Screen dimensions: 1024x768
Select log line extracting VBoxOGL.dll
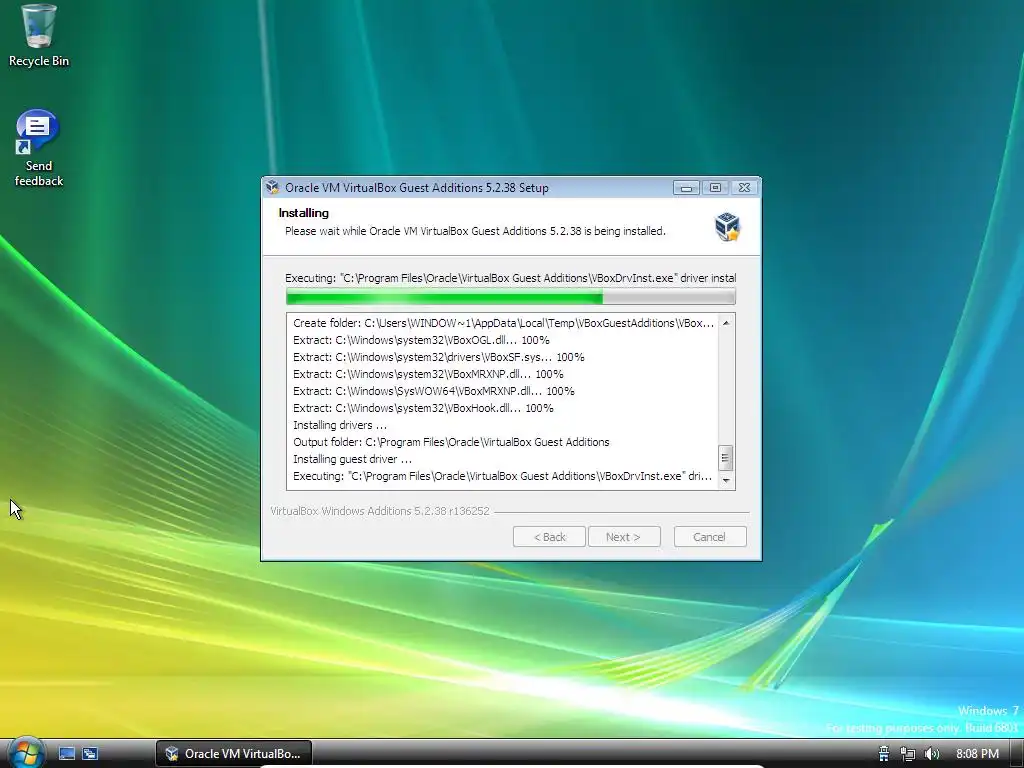[421, 340]
